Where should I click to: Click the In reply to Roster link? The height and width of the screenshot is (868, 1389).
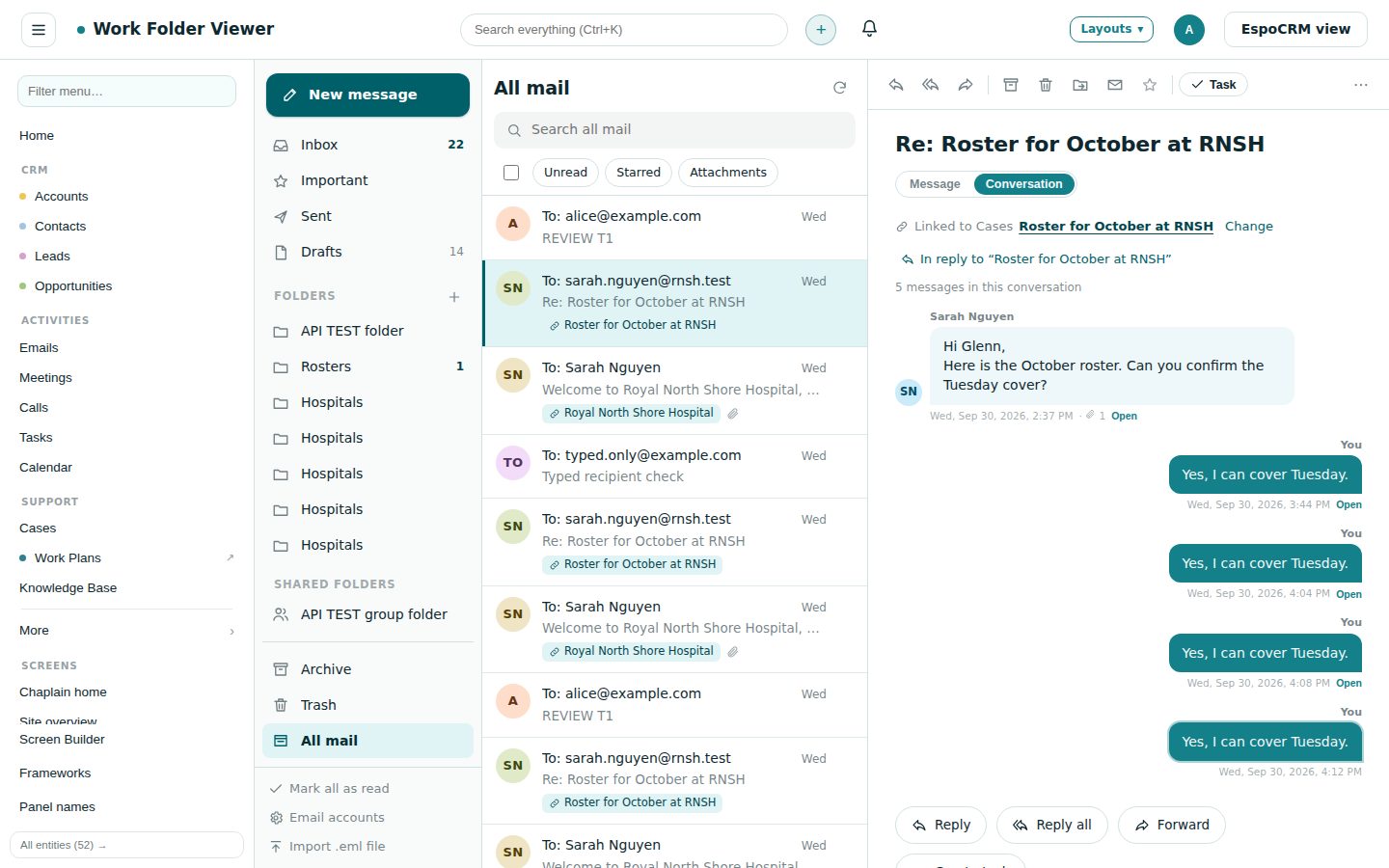[x=1036, y=259]
